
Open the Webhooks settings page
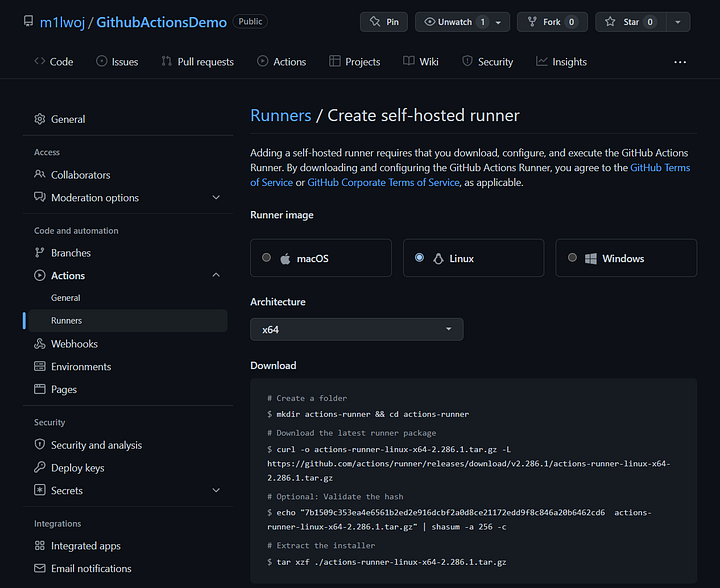(74, 344)
